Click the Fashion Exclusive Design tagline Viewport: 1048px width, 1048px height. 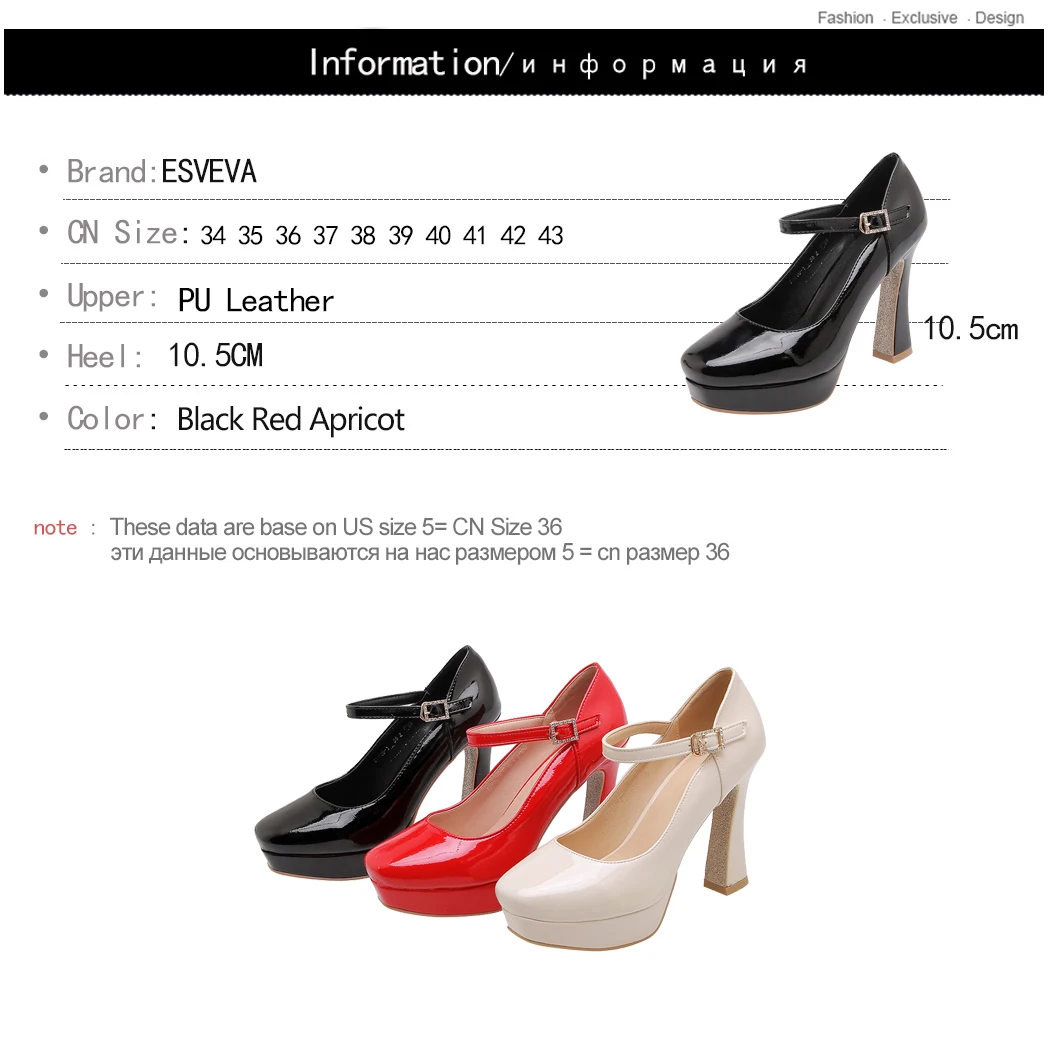[920, 17]
